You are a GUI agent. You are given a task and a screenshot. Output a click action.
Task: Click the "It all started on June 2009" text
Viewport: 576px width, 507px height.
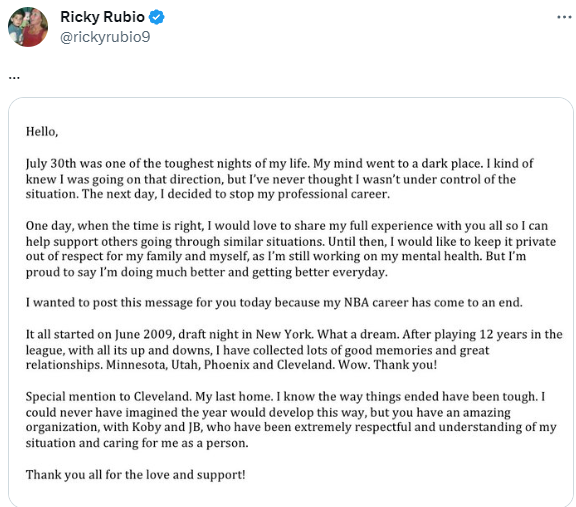(99, 334)
